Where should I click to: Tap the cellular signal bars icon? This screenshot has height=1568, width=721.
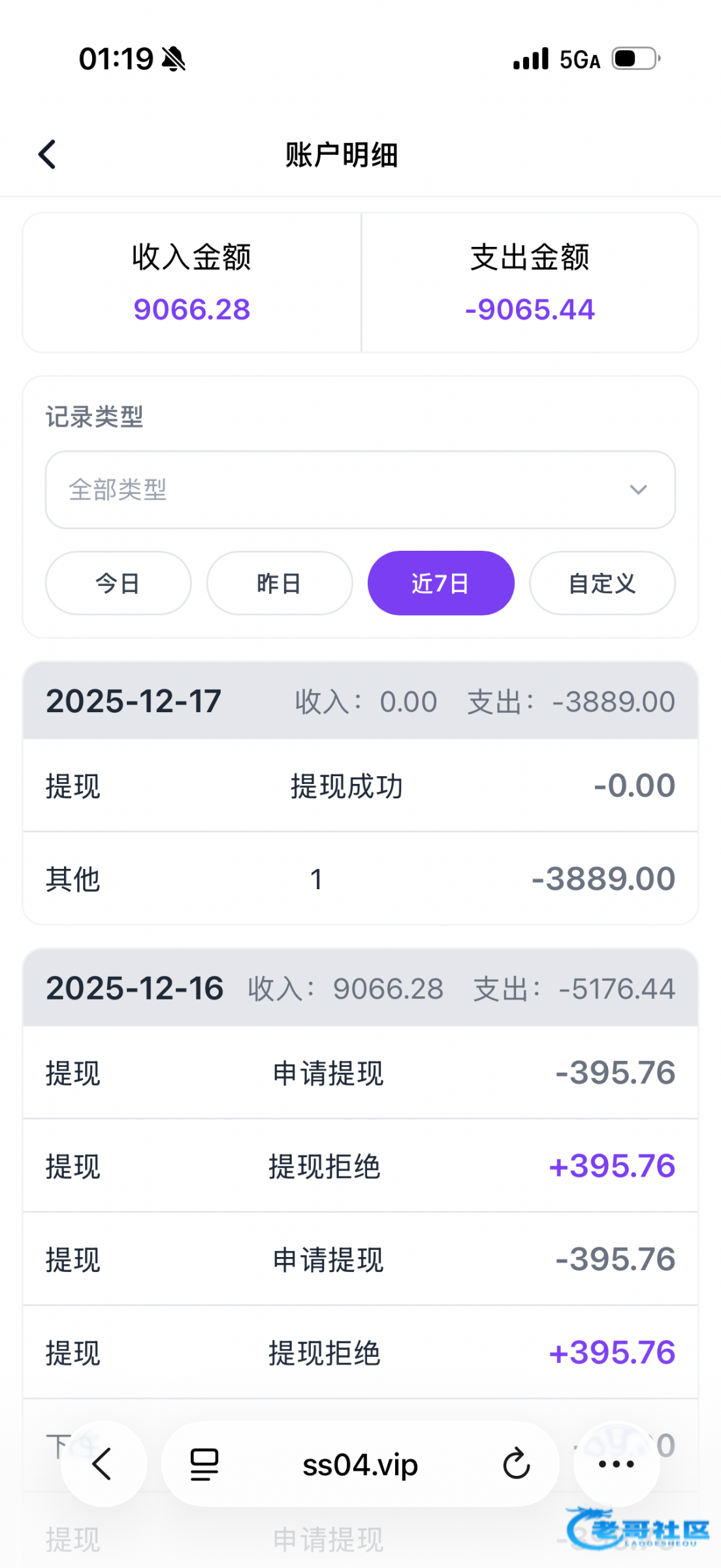tap(530, 59)
